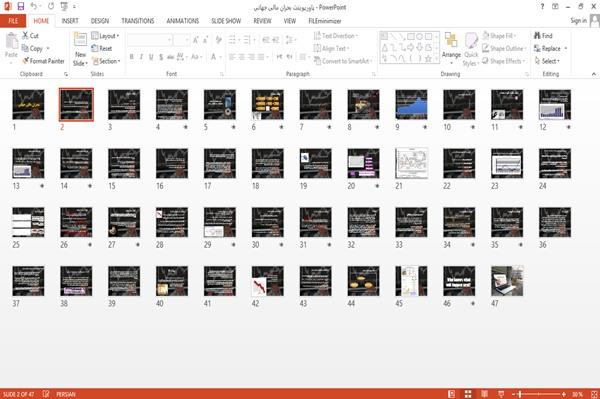Open the Layout dropdown
Screen dimensions: 600x399
tap(105, 36)
